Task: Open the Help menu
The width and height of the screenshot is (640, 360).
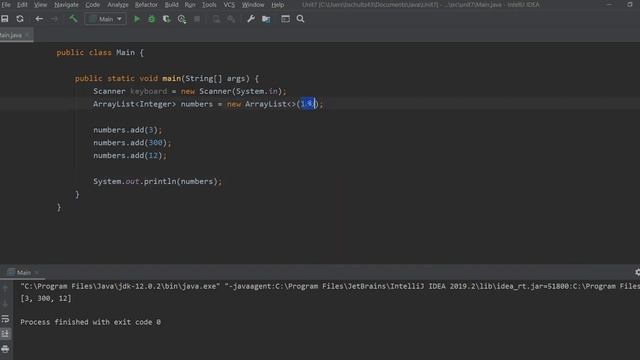Action: 278,4
